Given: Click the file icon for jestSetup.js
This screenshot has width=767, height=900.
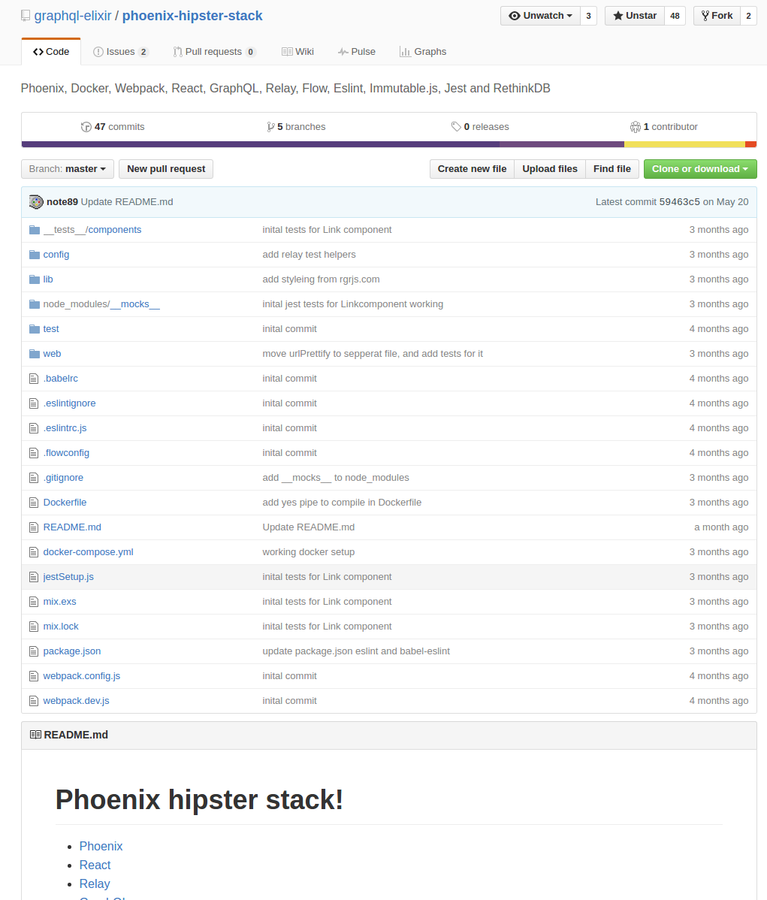Looking at the screenshot, I should click(34, 577).
